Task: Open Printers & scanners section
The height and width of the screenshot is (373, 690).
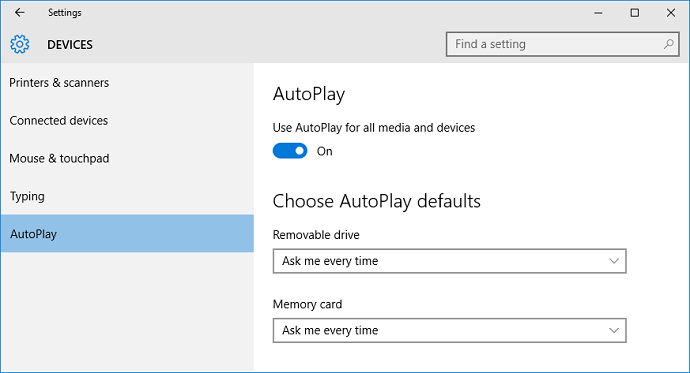Action: point(127,83)
